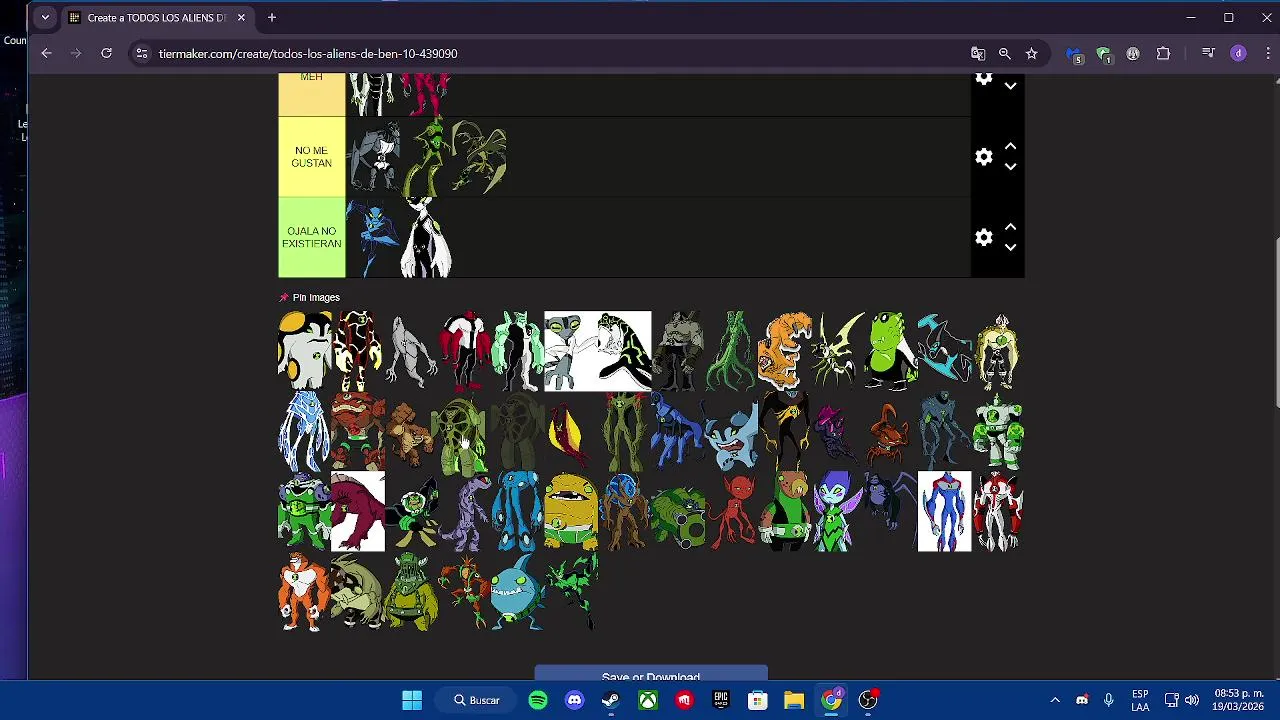Select the blue moth alien in OJALA NO EXISTIERAN row

point(373,238)
